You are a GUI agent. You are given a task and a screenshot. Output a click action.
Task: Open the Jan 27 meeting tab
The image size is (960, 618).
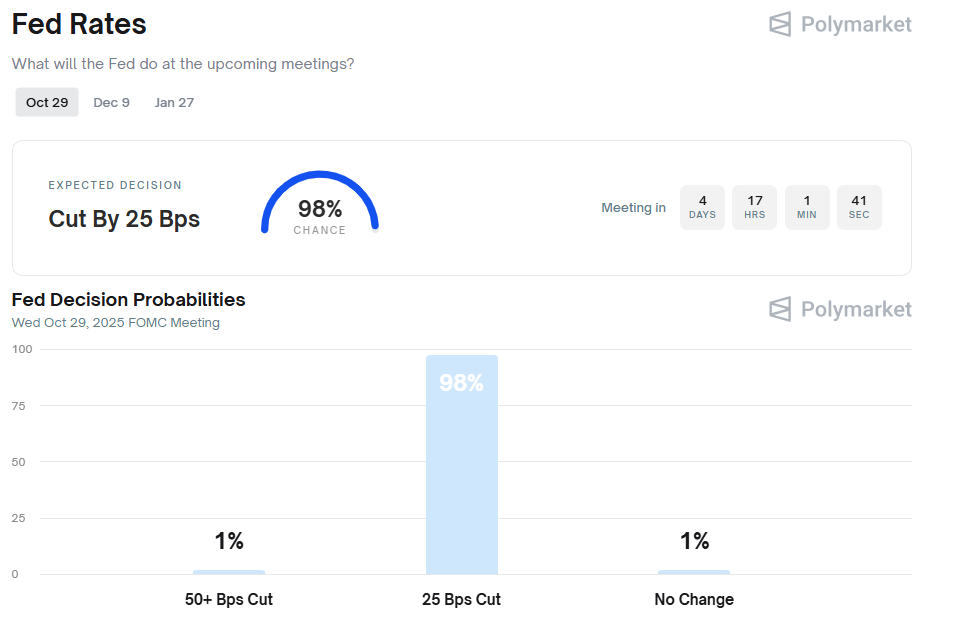(x=174, y=102)
